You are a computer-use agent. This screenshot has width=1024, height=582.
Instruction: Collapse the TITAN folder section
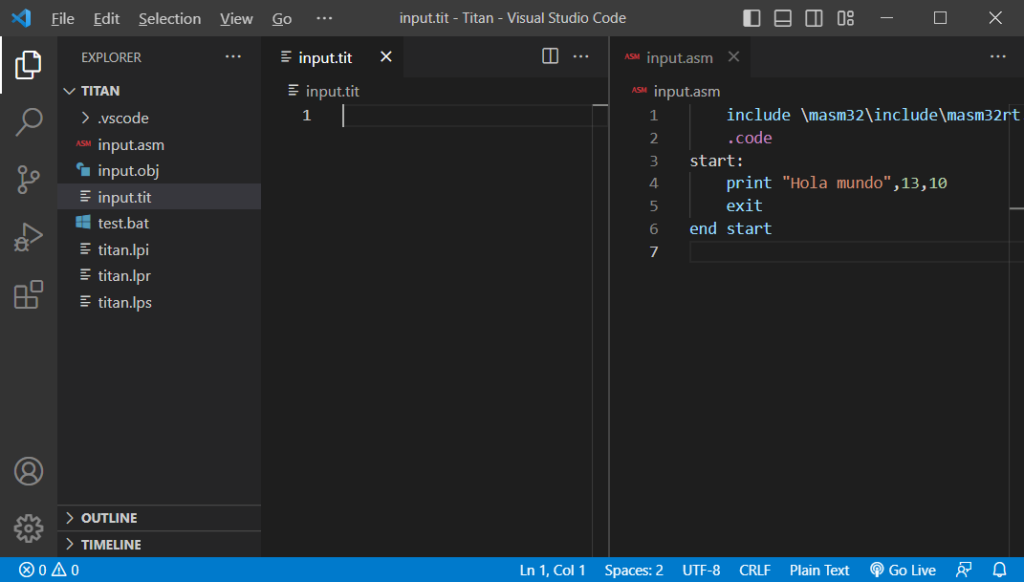coord(159,91)
